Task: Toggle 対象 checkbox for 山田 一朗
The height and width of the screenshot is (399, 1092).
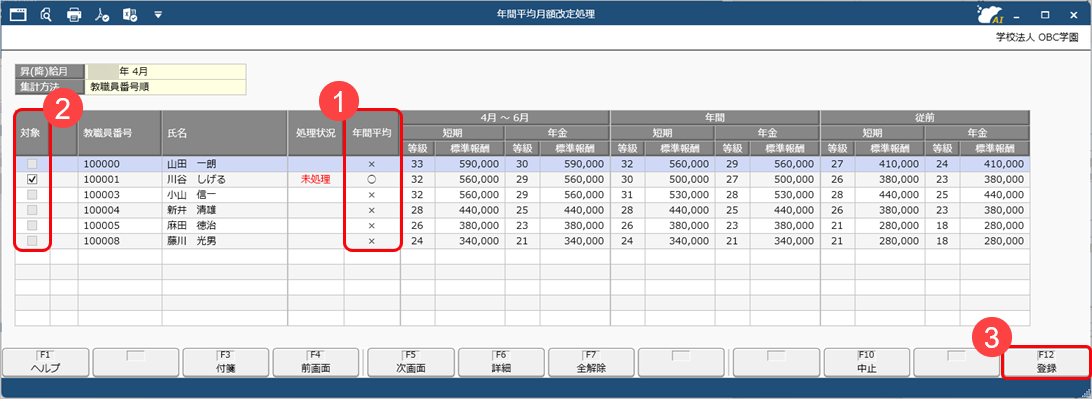Action: 32,164
